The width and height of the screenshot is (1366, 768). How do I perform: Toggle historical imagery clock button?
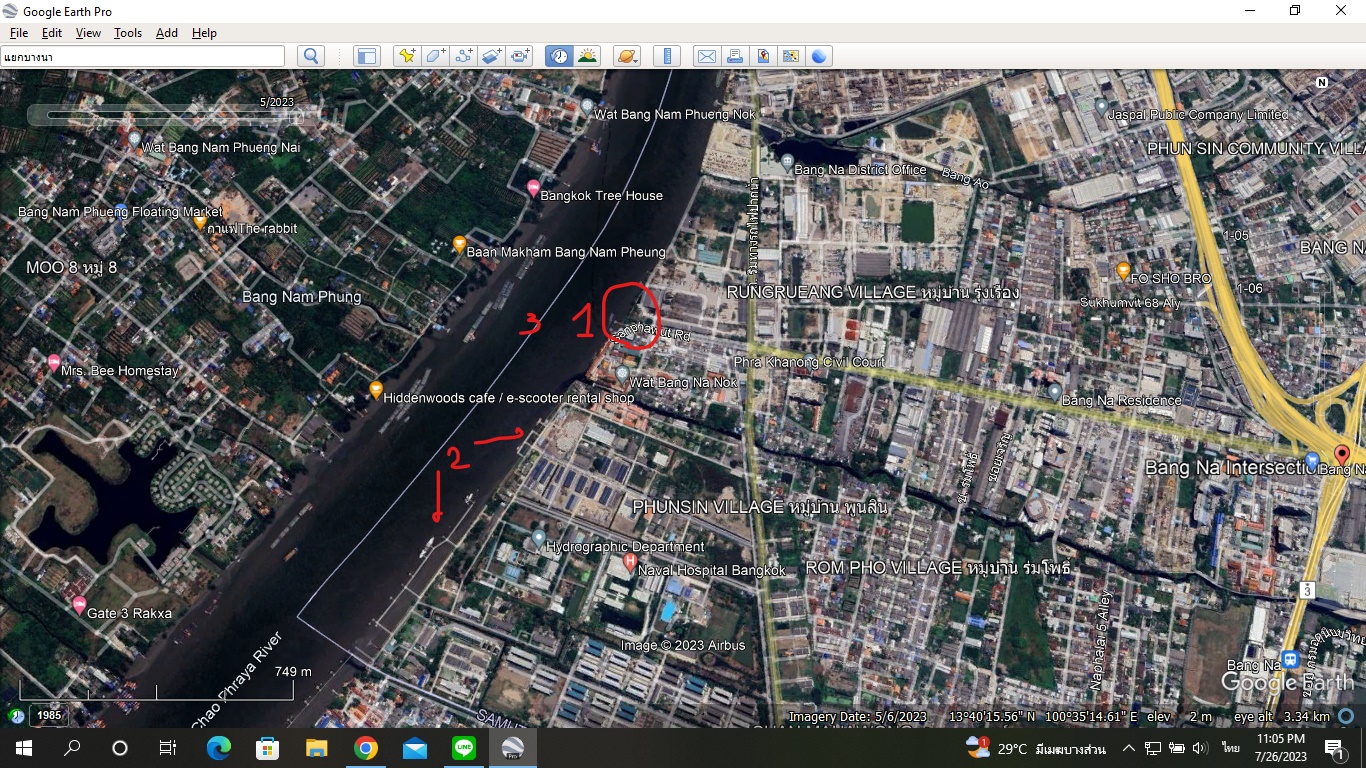tap(558, 57)
